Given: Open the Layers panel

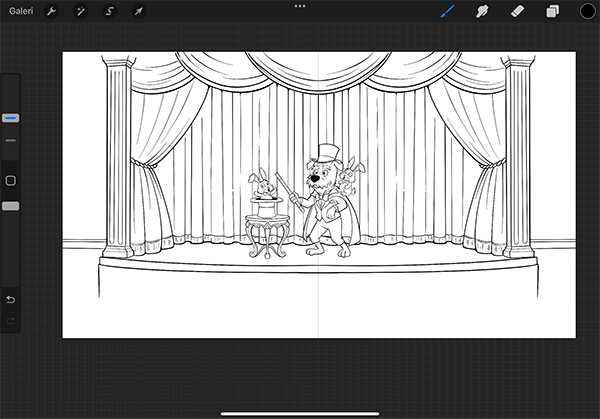Looking at the screenshot, I should [551, 11].
